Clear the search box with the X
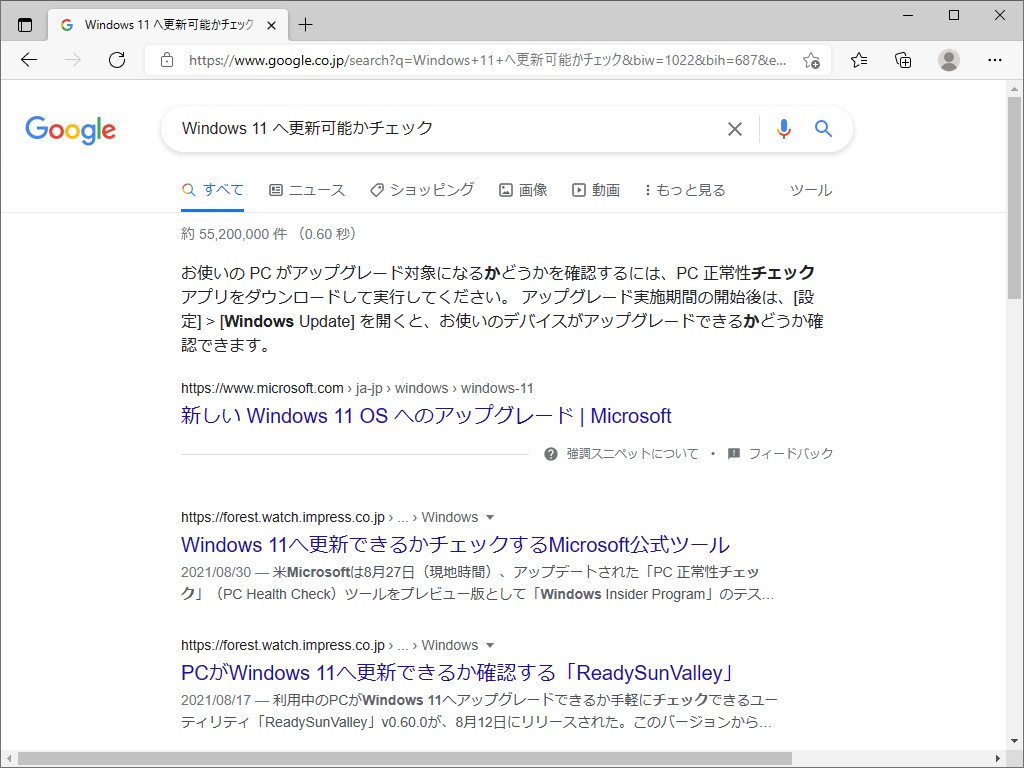Viewport: 1024px width, 768px height. tap(735, 128)
